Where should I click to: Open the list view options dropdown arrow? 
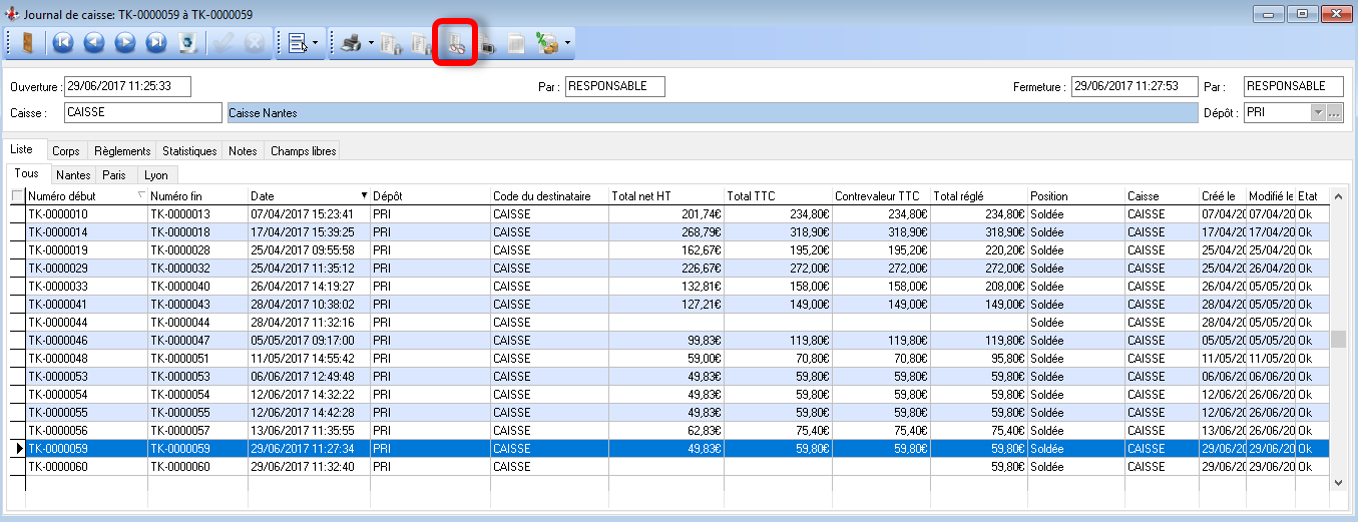316,43
